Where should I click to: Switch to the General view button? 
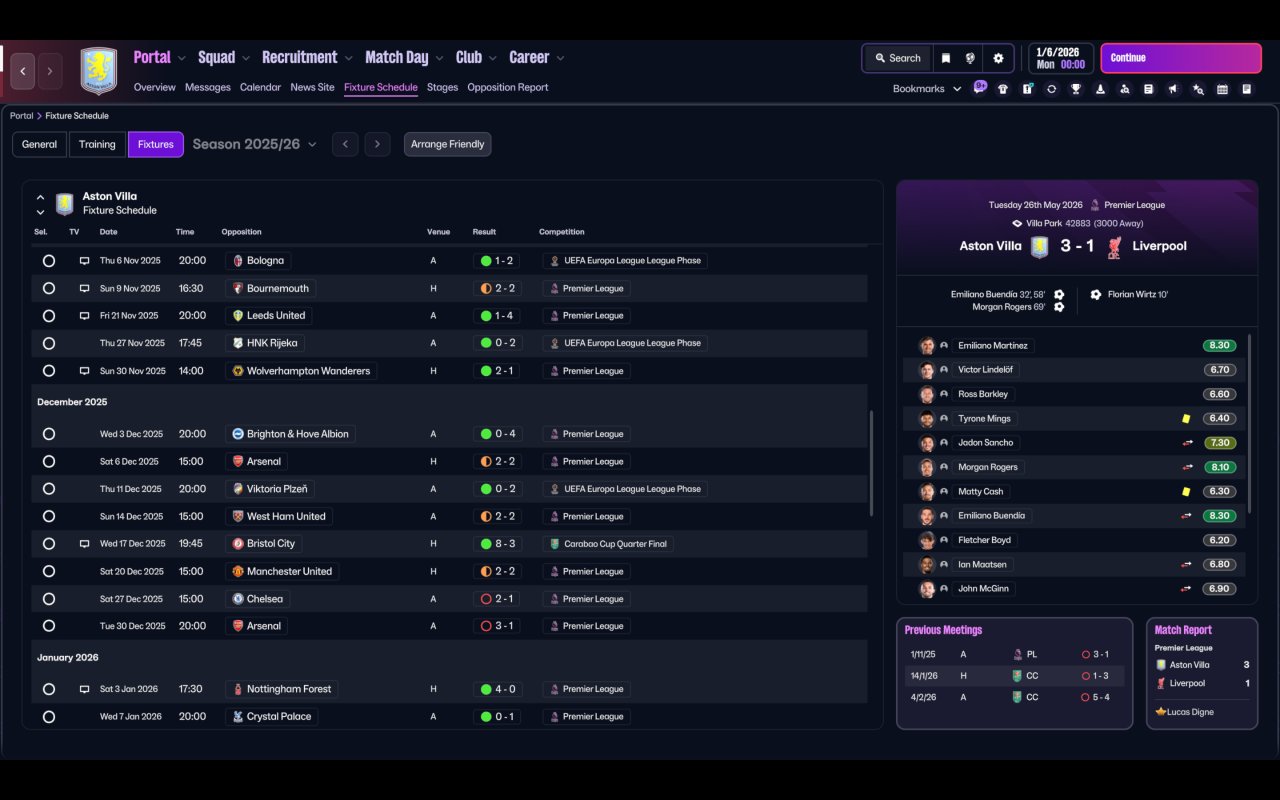39,144
